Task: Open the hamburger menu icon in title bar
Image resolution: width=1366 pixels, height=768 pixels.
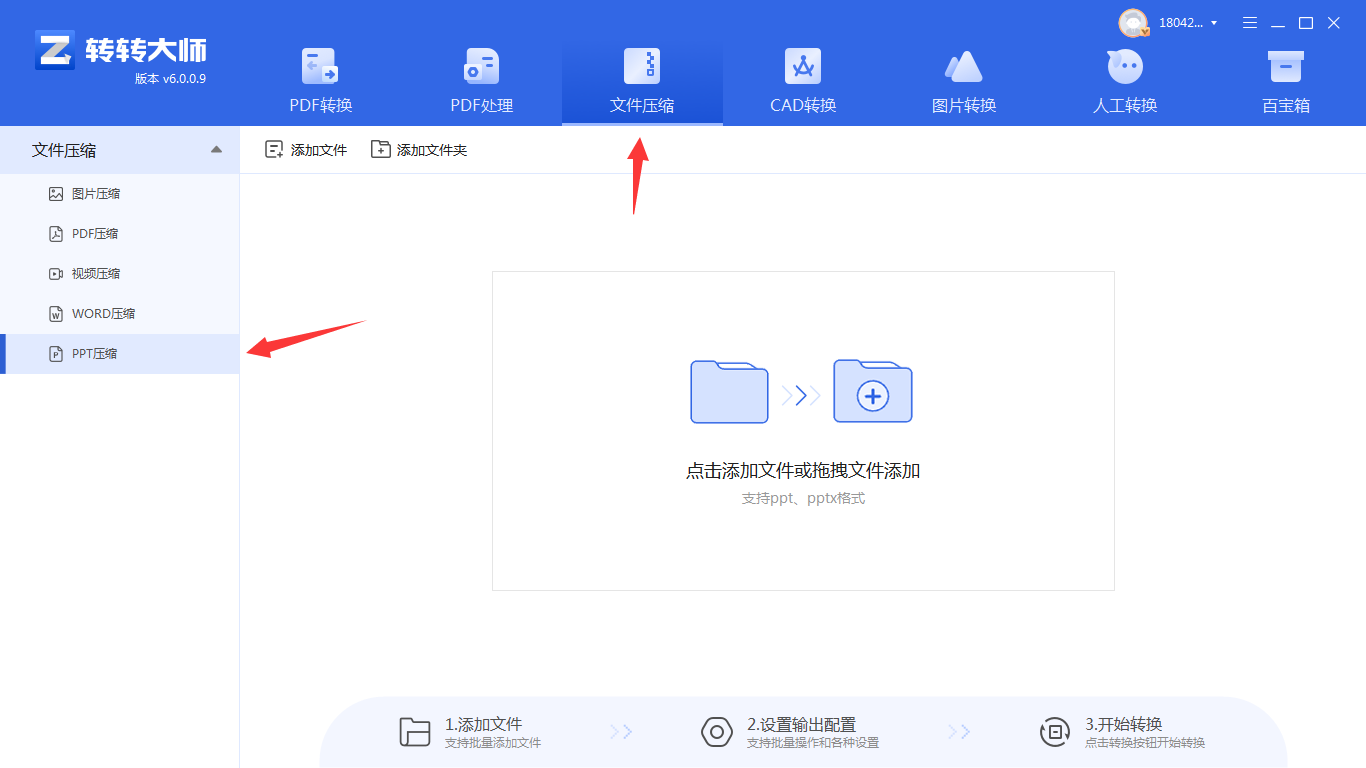Action: pos(1250,23)
